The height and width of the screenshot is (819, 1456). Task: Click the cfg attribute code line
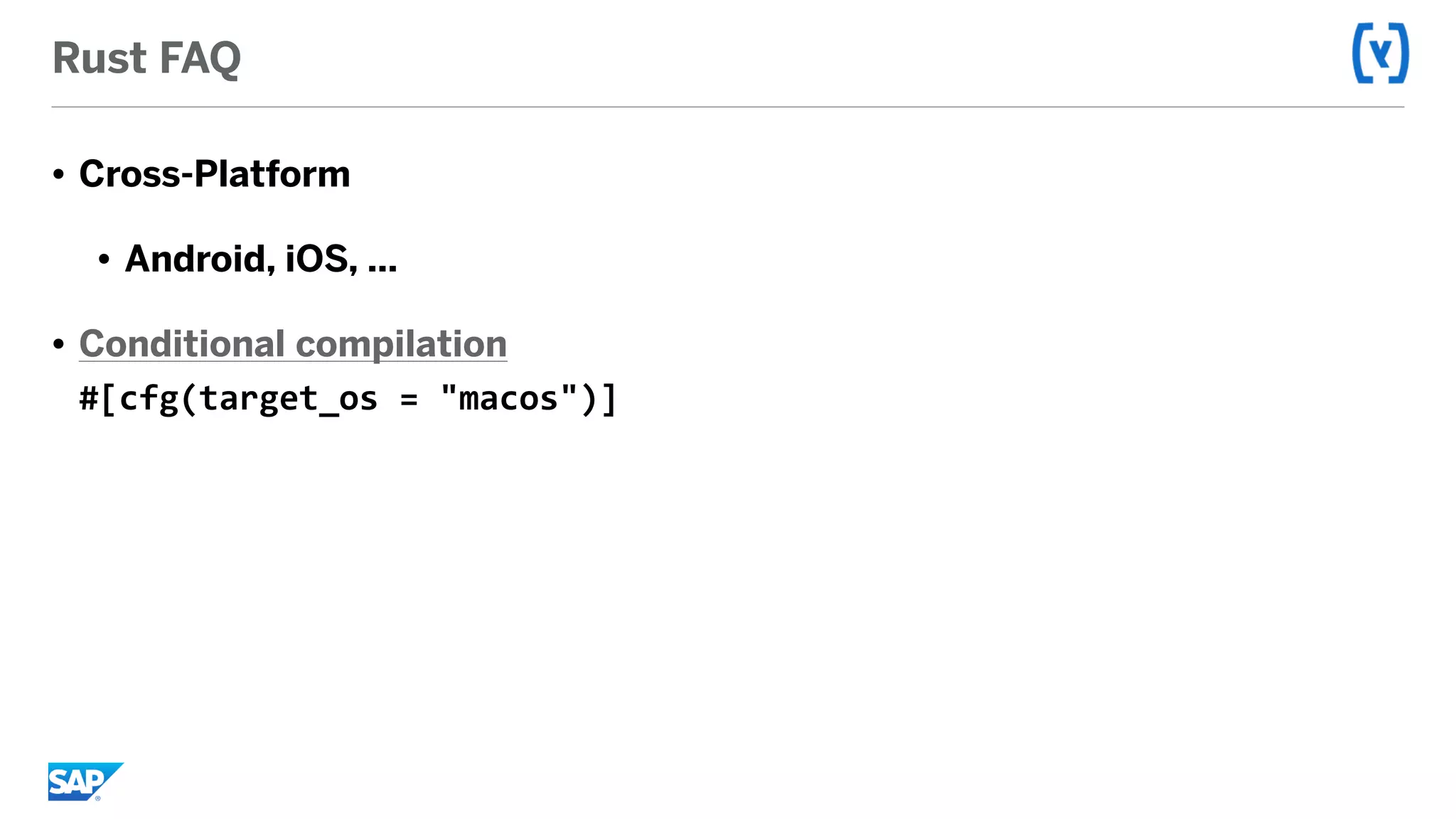click(348, 399)
